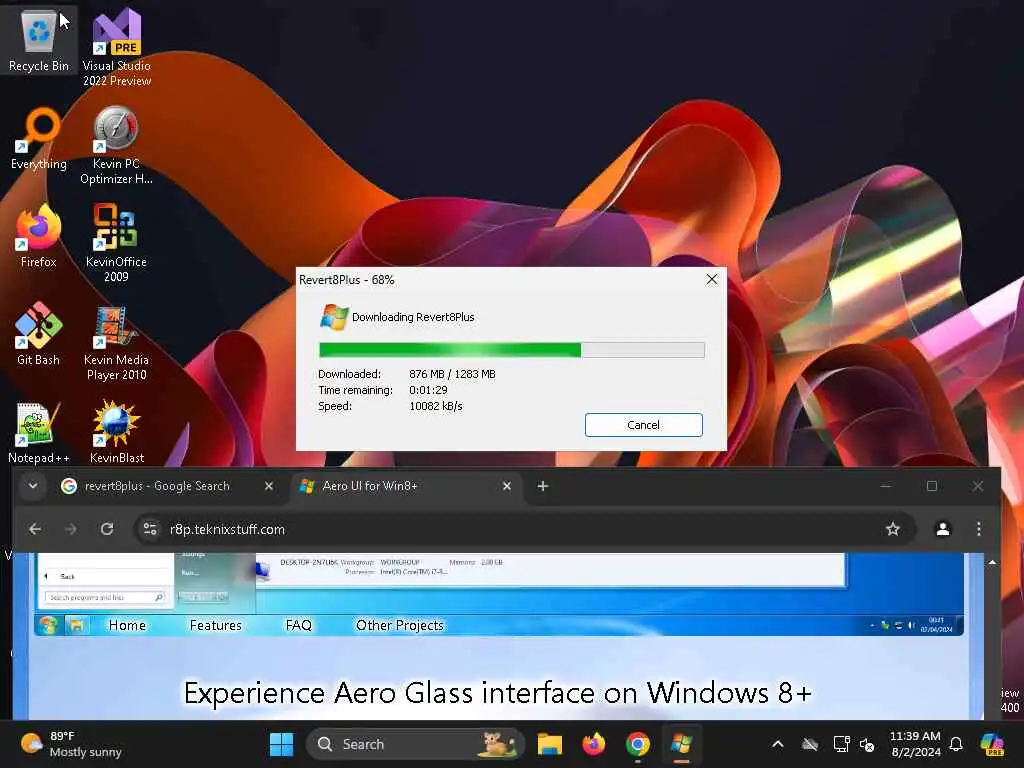Viewport: 1024px width, 768px height.
Task: Select the KevinBlast desktop icon
Action: coord(116,433)
